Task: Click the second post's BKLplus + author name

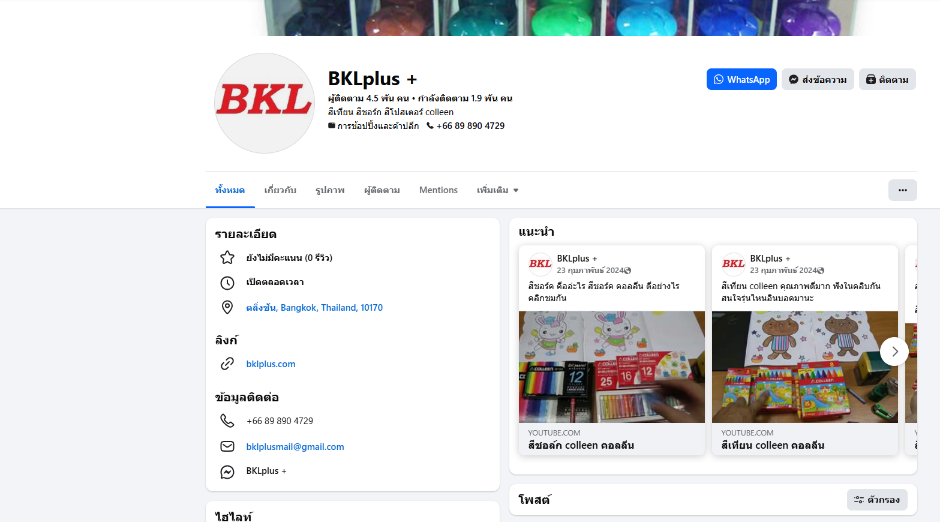Action: tap(770, 258)
